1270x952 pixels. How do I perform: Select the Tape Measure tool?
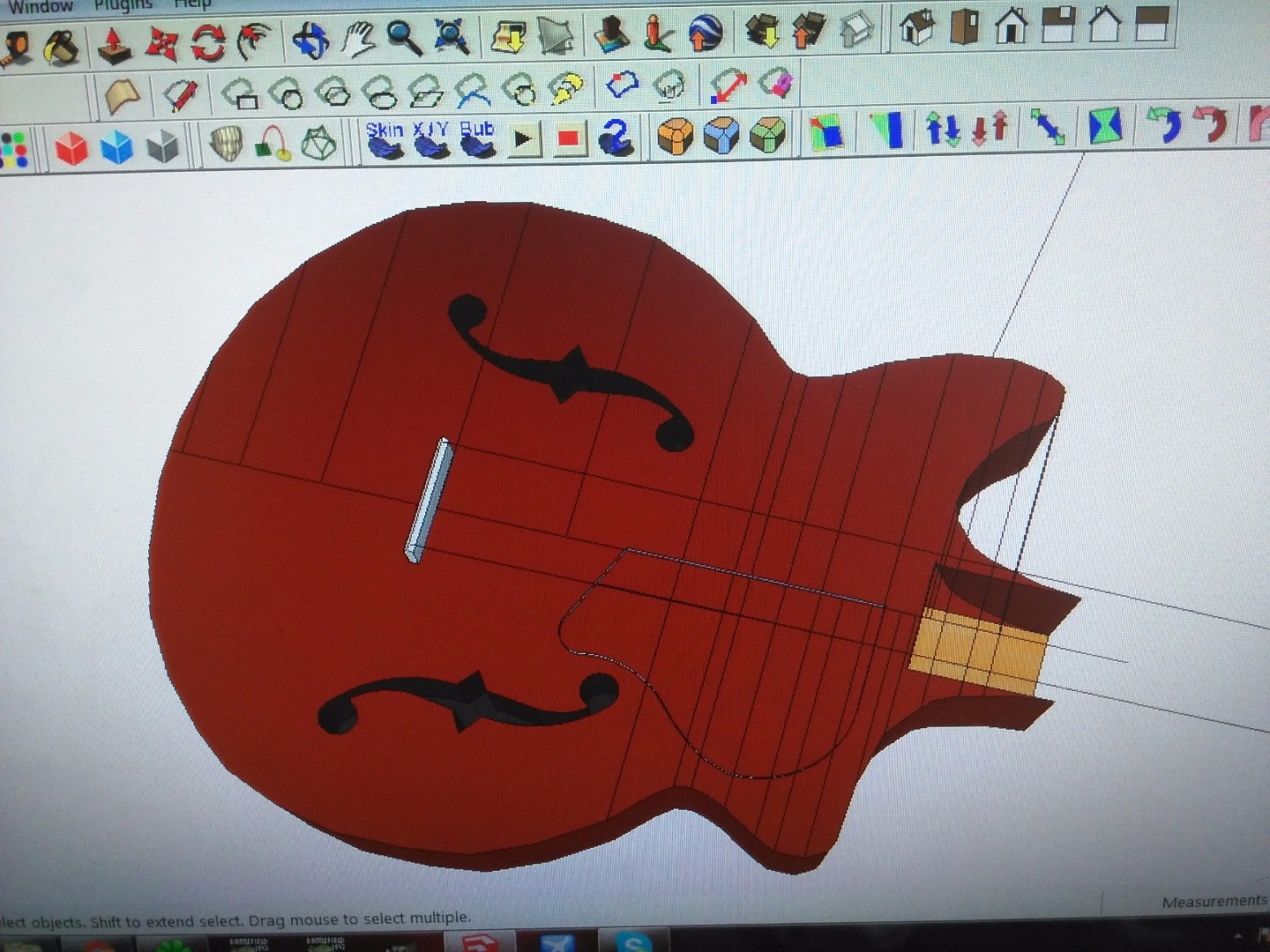[15, 47]
